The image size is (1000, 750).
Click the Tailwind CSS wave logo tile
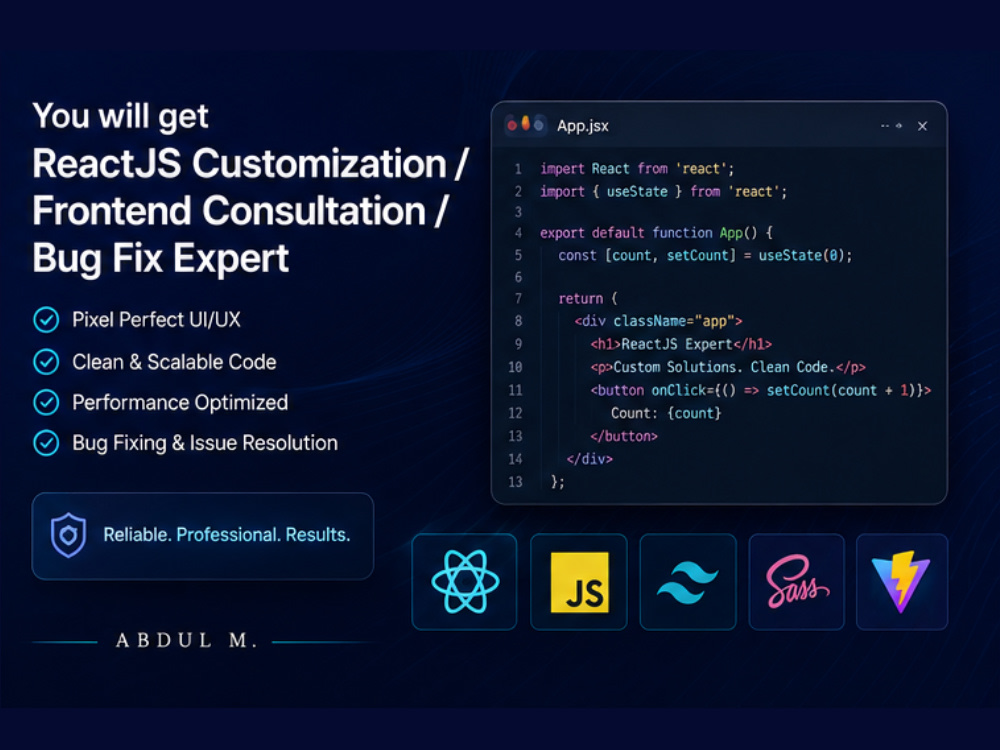688,582
